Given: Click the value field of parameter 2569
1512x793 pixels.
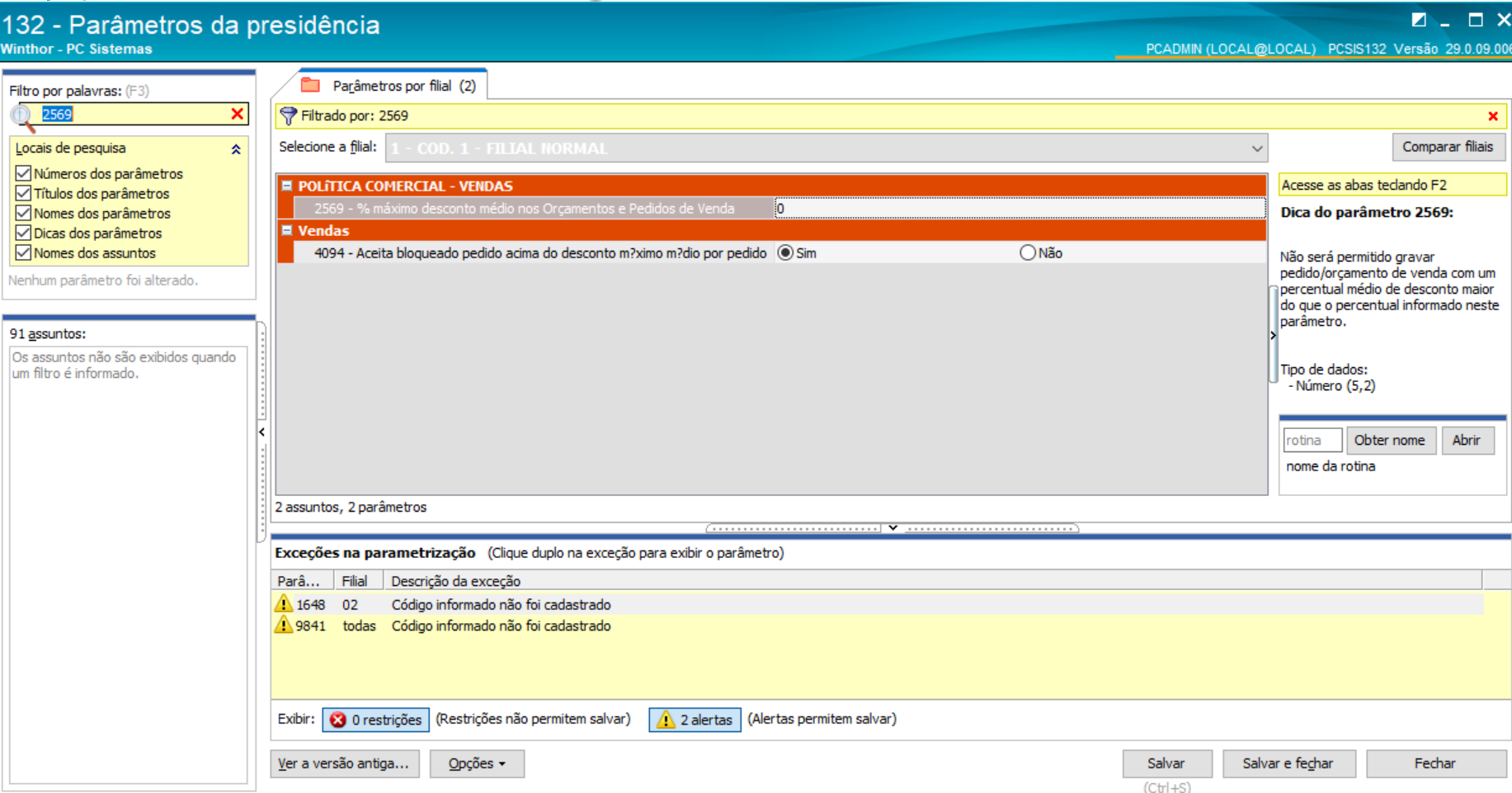Looking at the screenshot, I should [x=1020, y=209].
